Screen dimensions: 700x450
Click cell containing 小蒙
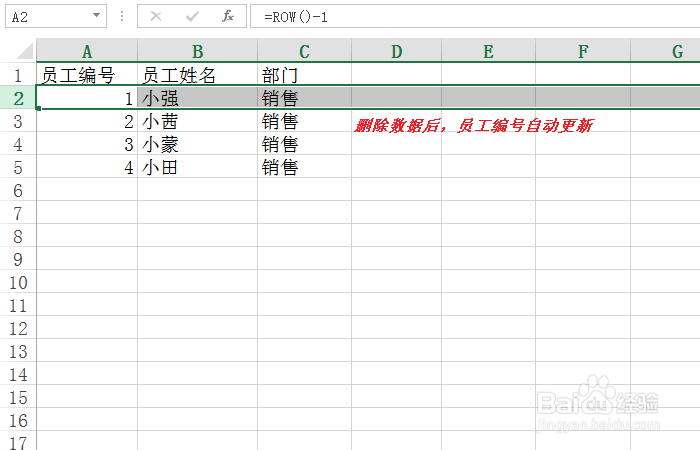(x=197, y=144)
